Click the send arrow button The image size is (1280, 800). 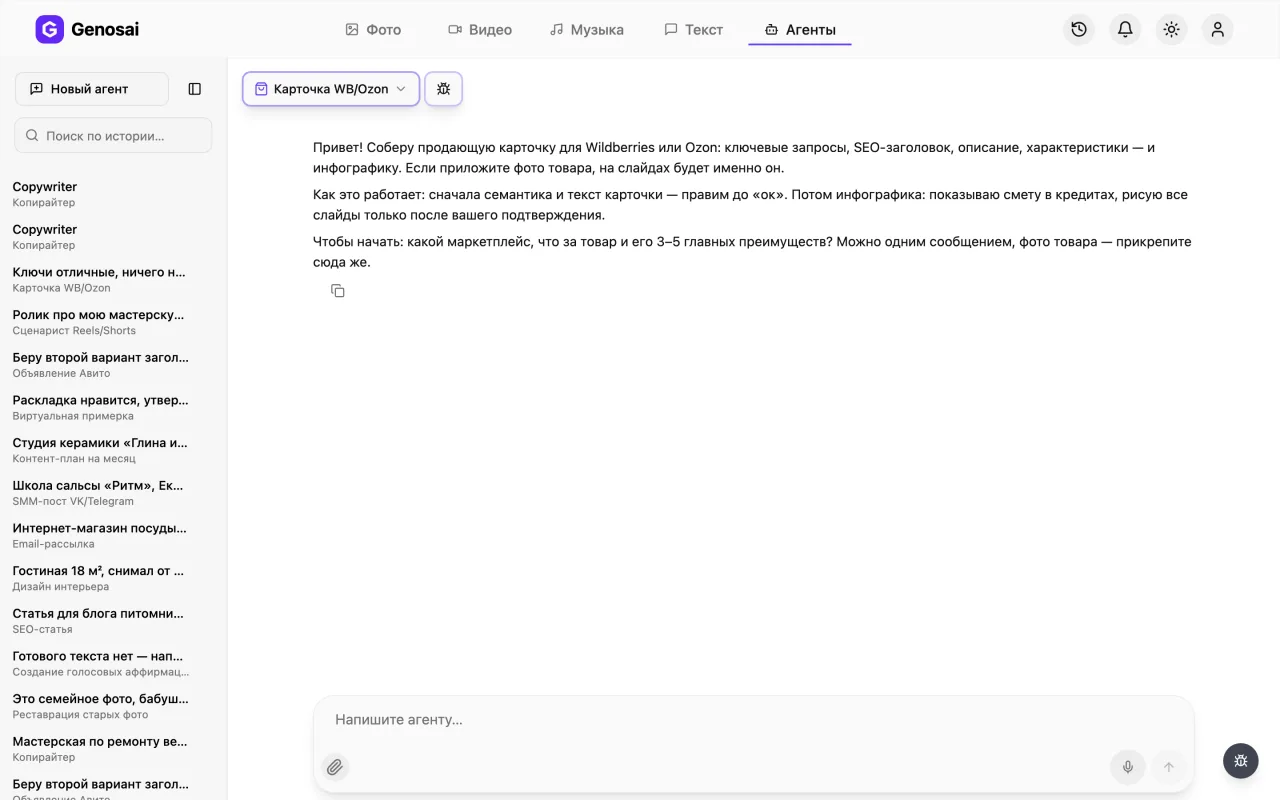click(x=1168, y=767)
